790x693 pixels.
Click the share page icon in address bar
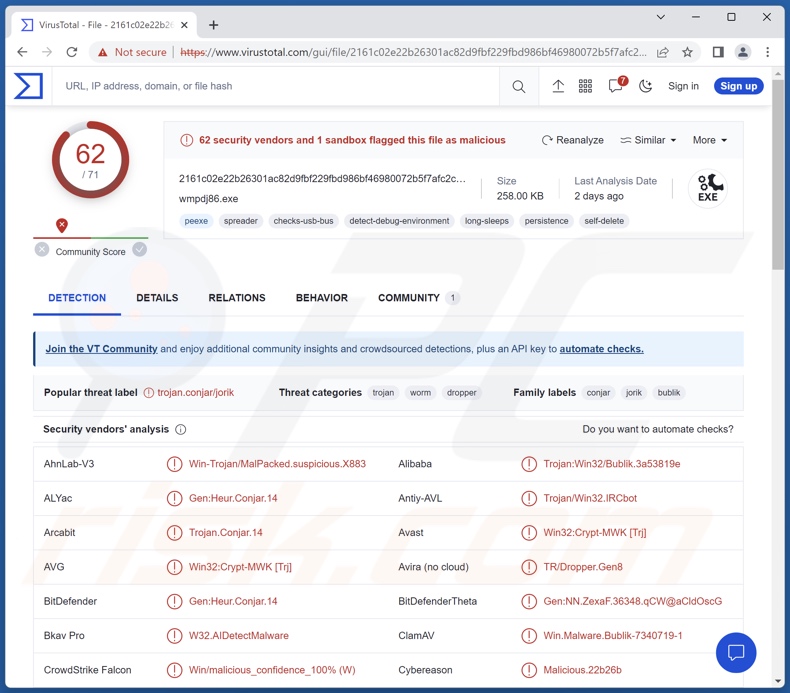[663, 52]
